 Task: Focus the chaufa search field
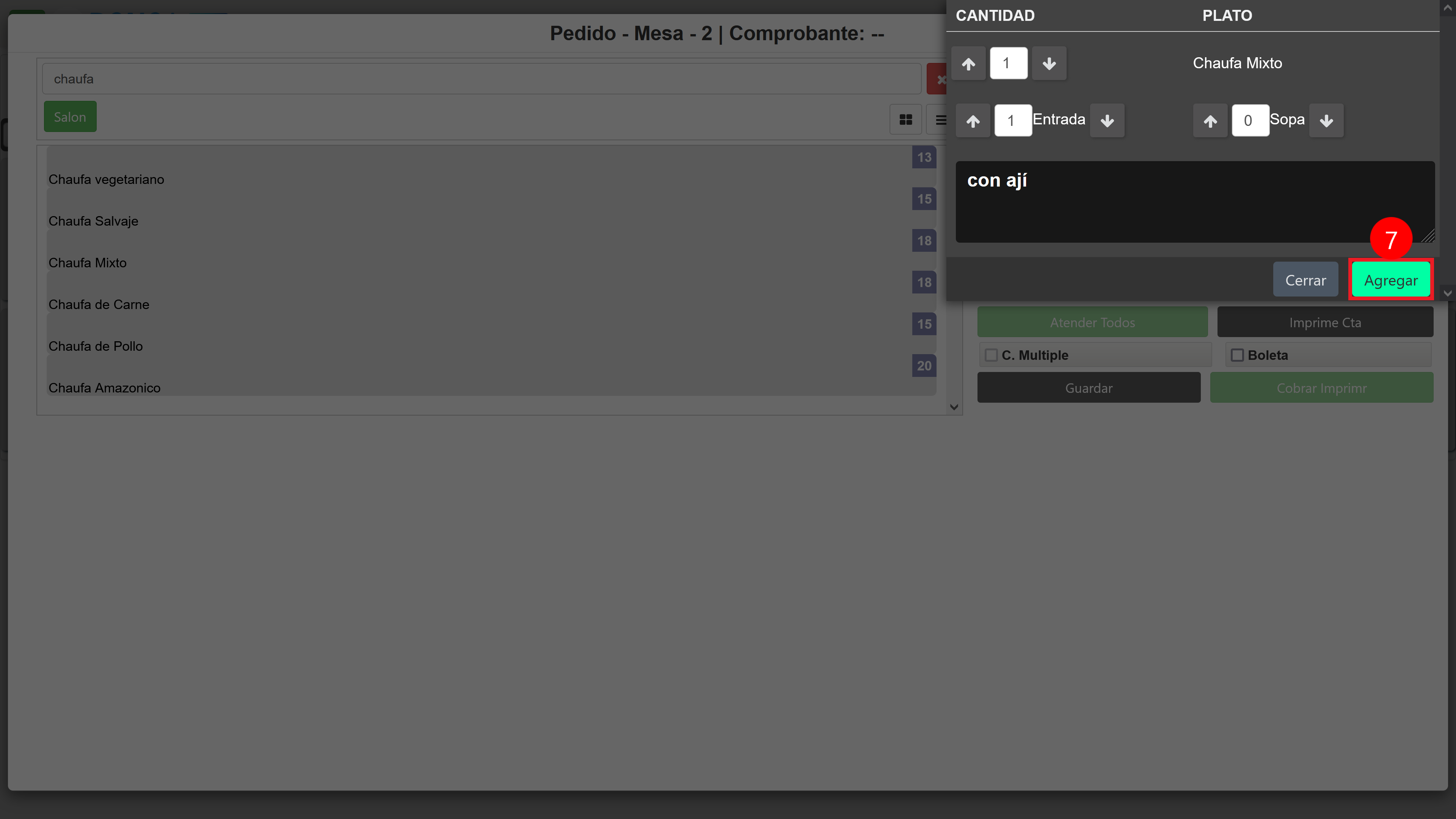[x=482, y=79]
